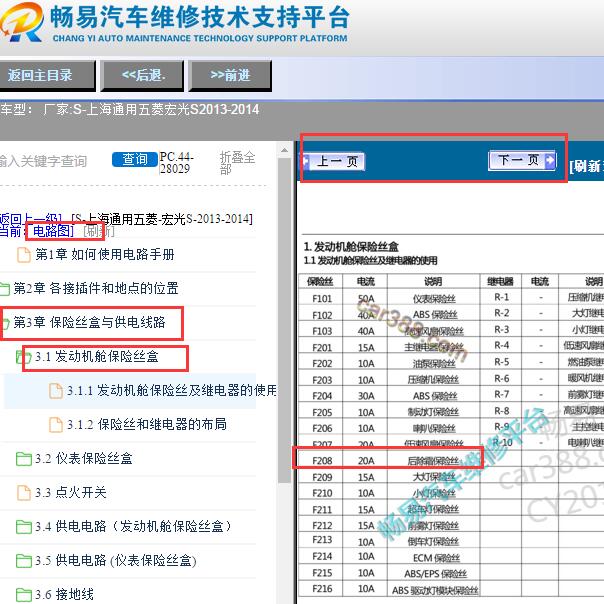604x604 pixels.
Task: Click the PC.44-28029 text
Action: click(176, 163)
